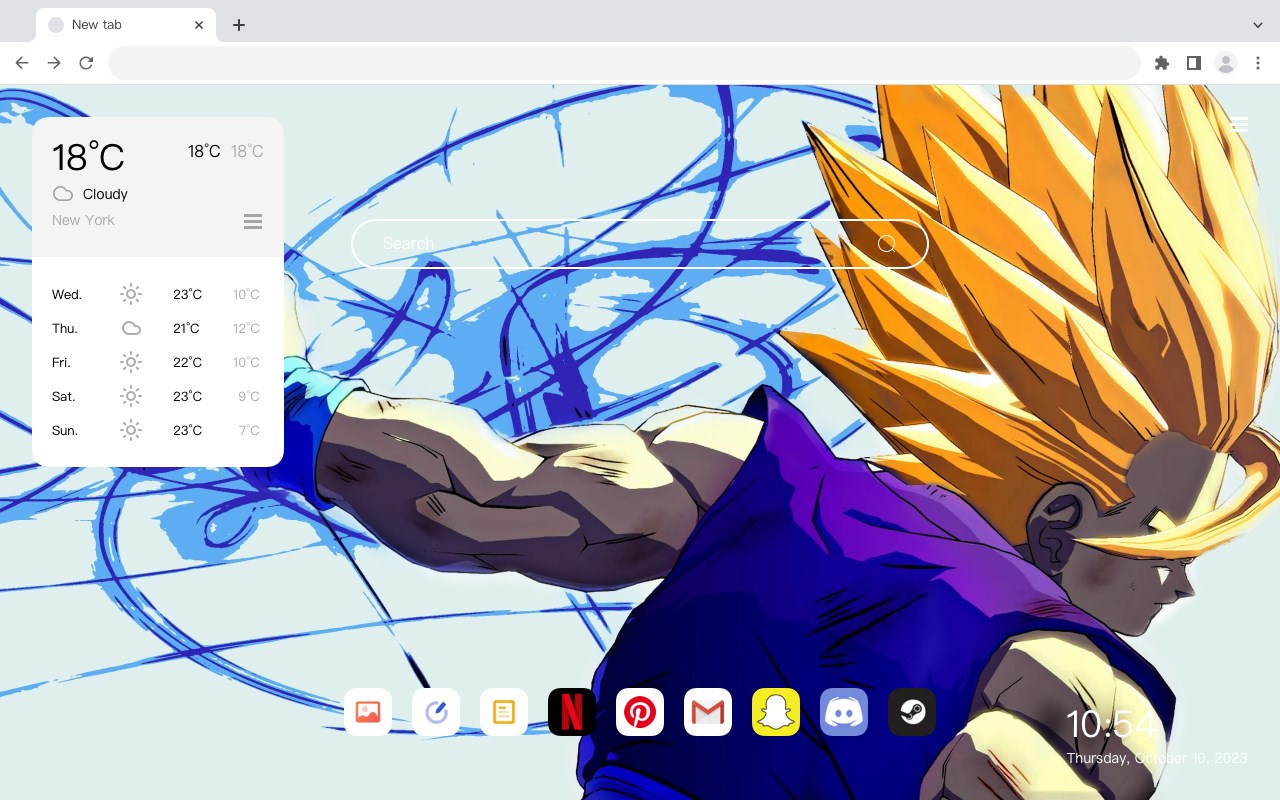
Task: Click Thursday's 21°C high temperature
Action: (x=187, y=328)
